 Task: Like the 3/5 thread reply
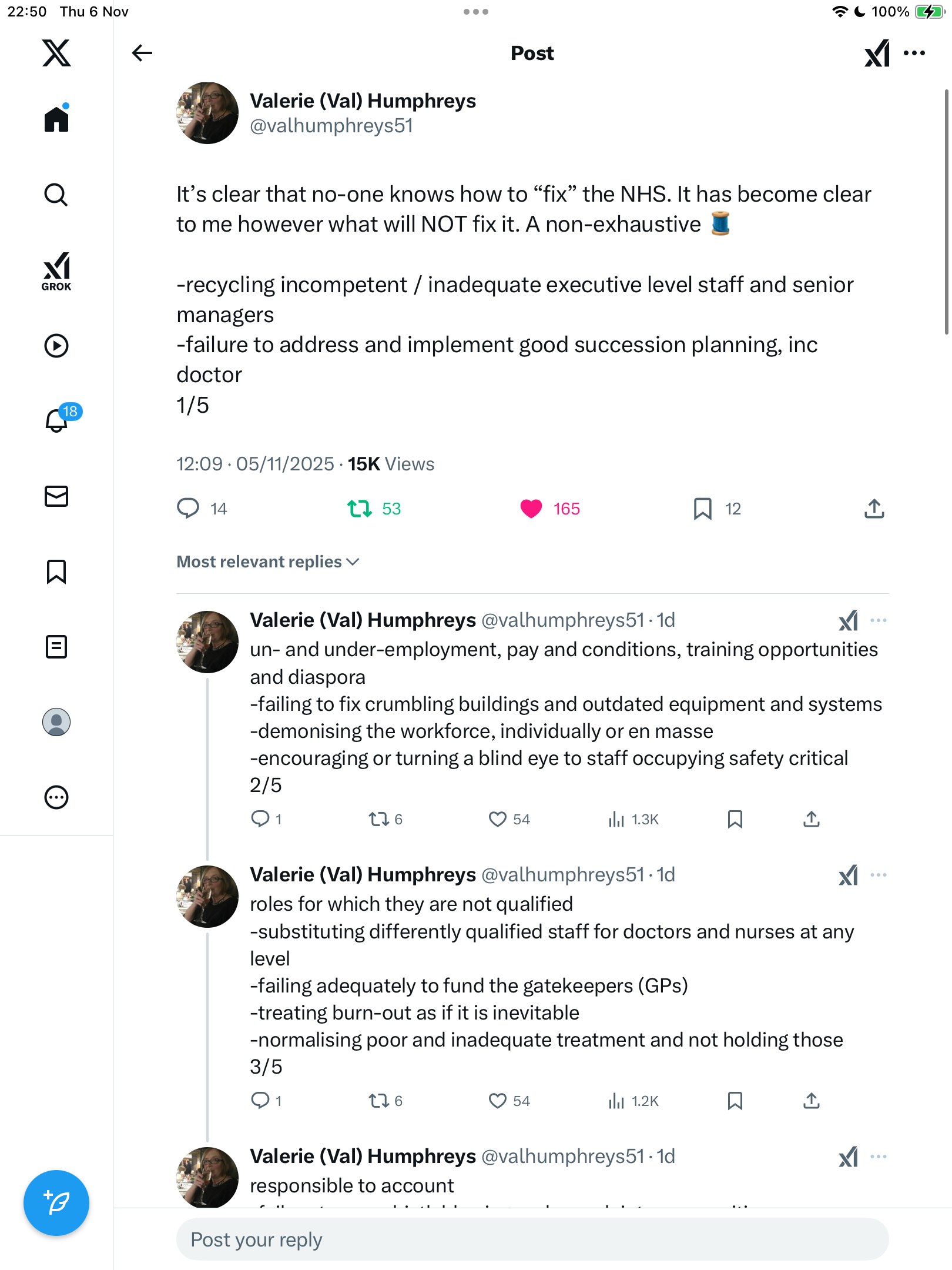point(498,1101)
